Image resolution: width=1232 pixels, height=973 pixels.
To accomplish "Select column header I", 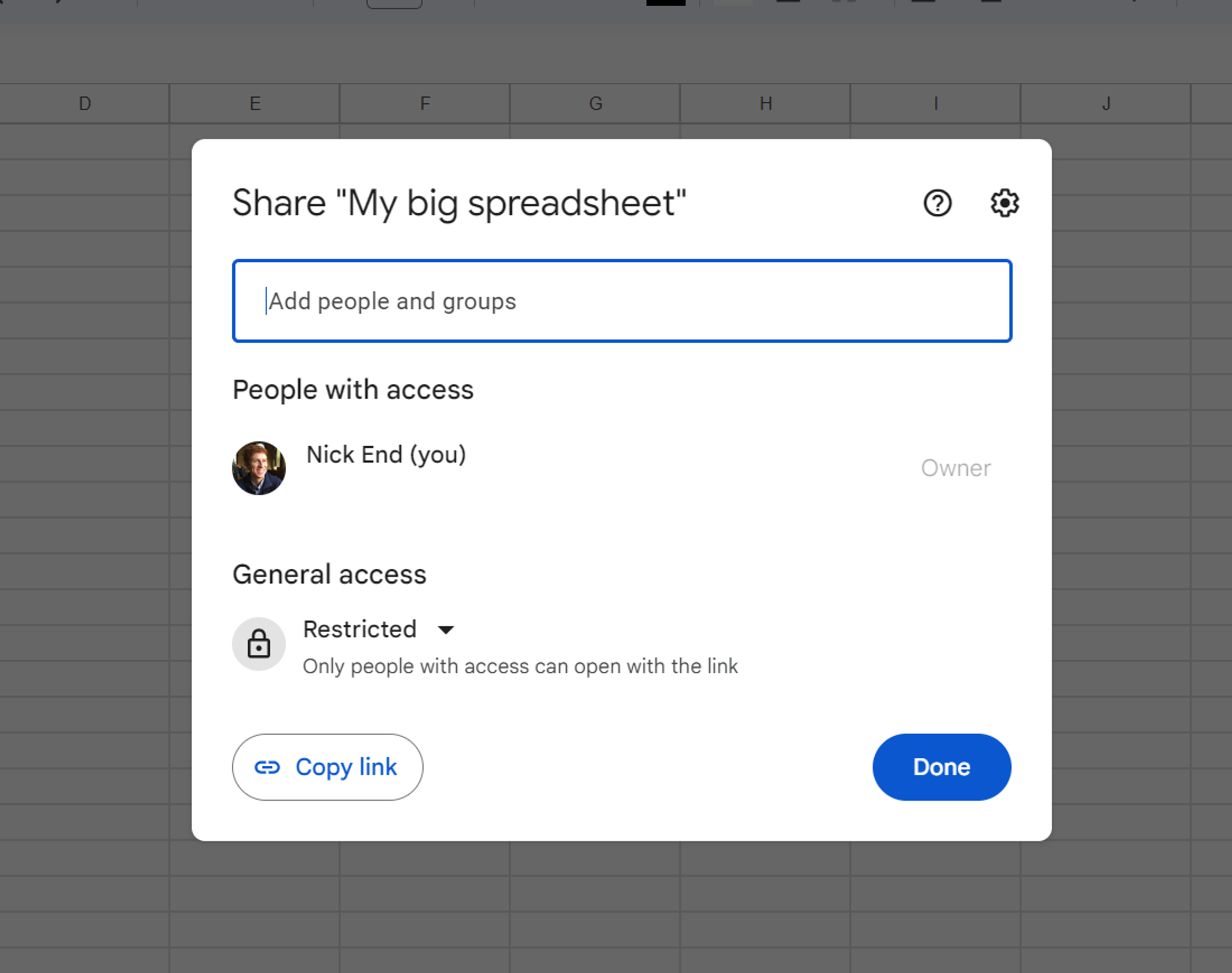I will (x=935, y=103).
